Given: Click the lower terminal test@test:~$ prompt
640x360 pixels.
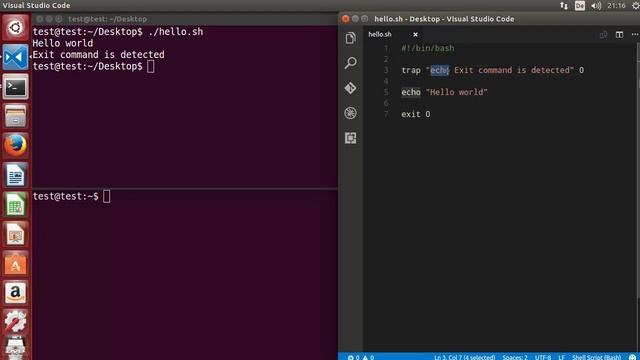Looking at the screenshot, I should [x=65, y=196].
